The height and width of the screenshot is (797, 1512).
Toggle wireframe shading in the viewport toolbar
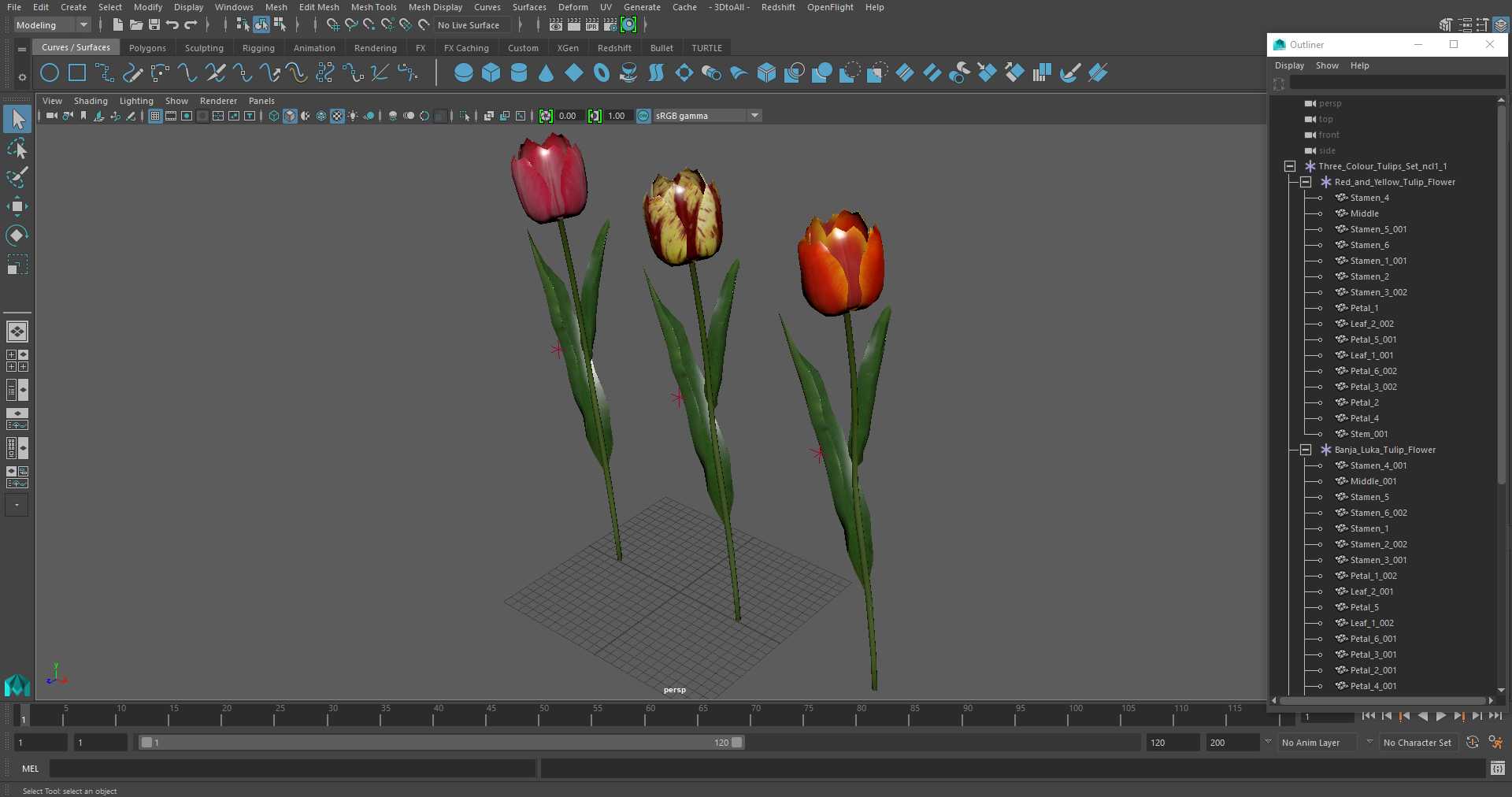[x=274, y=116]
